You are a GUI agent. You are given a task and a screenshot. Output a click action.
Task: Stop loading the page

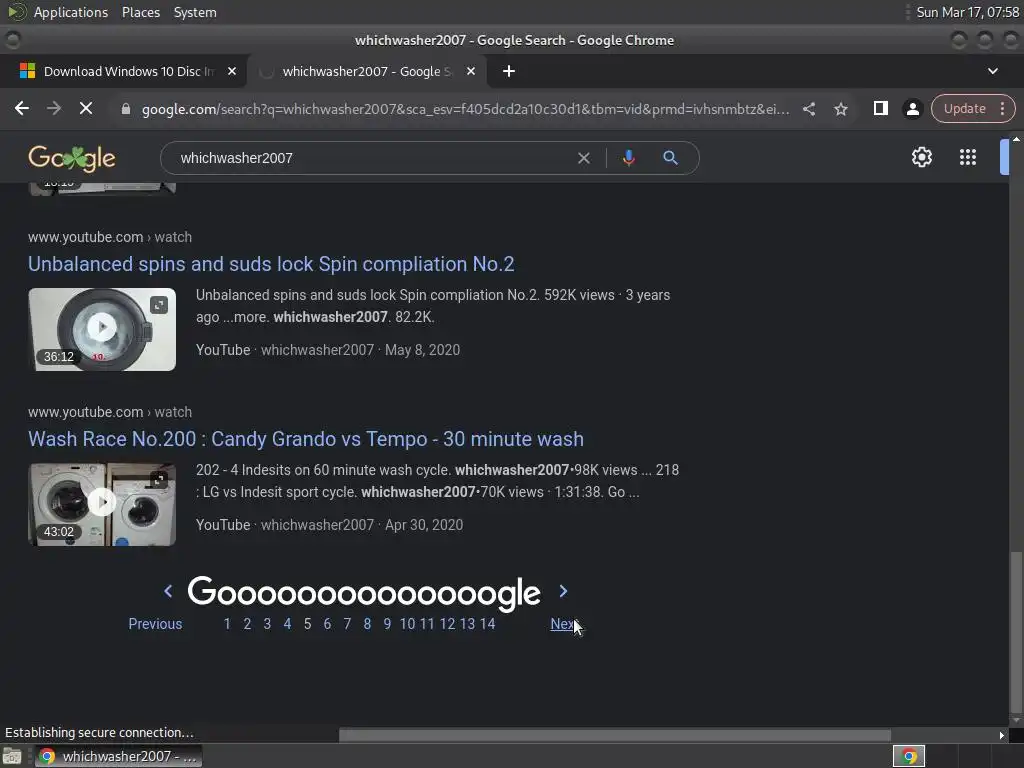point(86,108)
